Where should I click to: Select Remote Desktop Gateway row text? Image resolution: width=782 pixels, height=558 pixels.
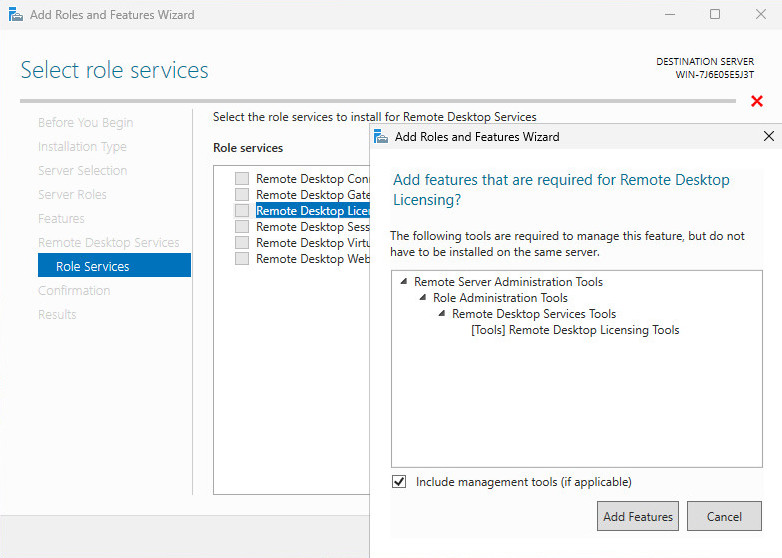pos(313,194)
